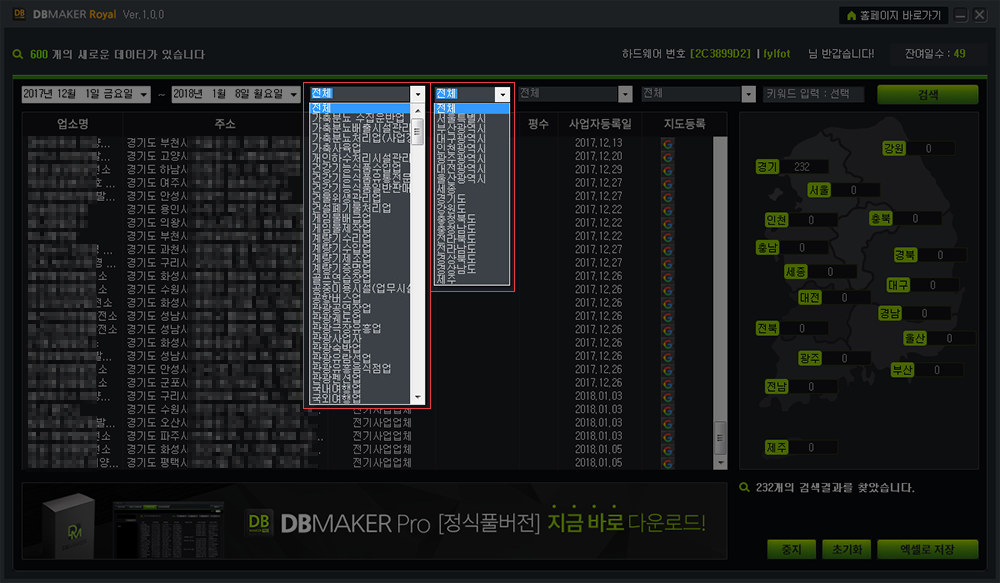
Task: Select 인천 region label on map
Action: click(776, 220)
